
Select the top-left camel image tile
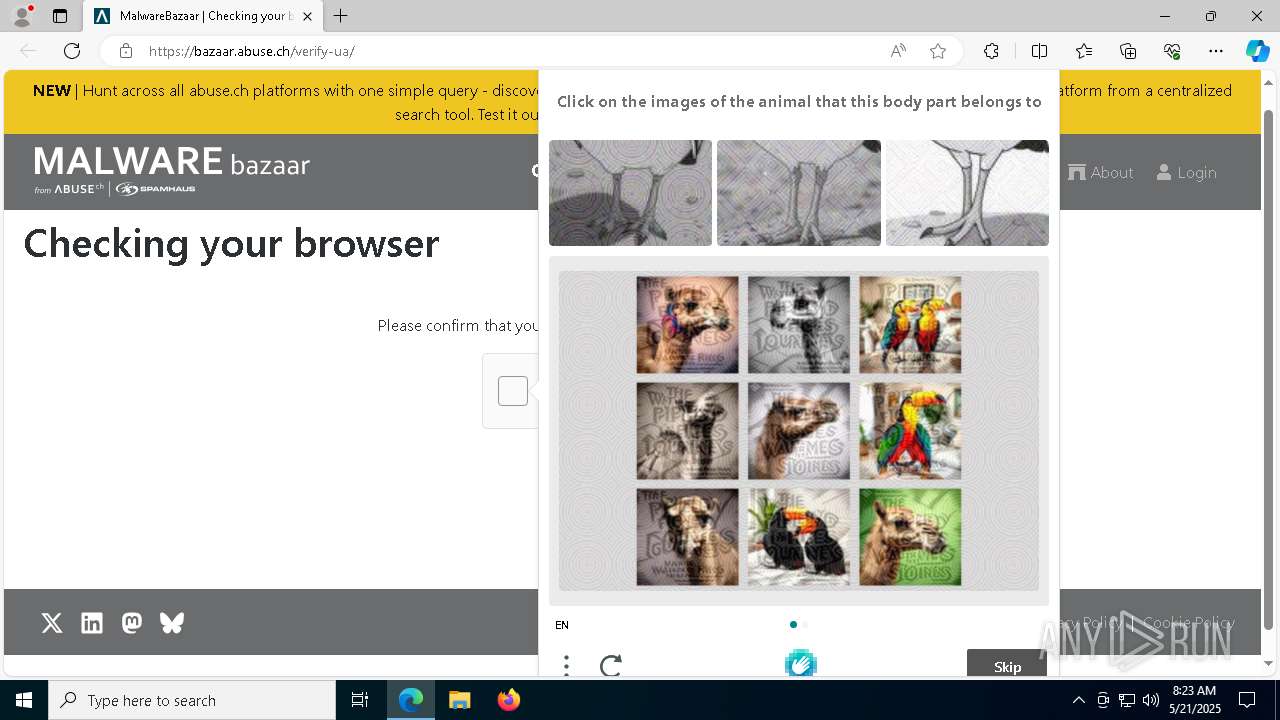pyautogui.click(x=687, y=325)
